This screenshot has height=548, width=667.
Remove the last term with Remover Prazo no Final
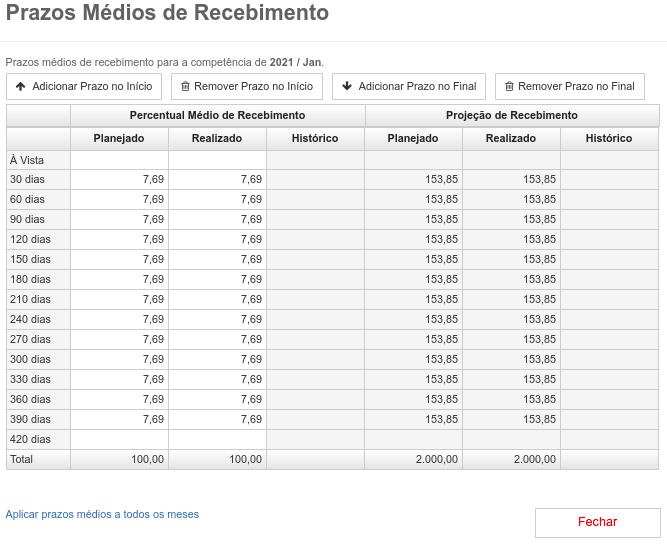coord(570,86)
